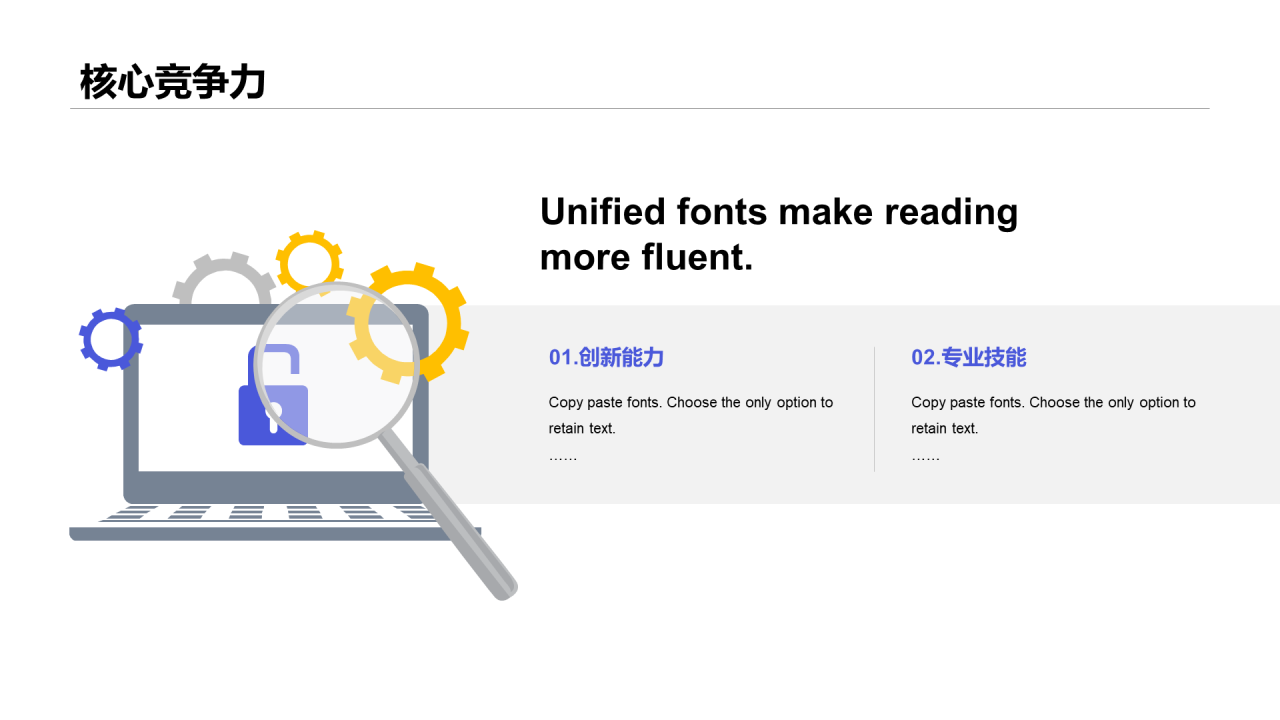This screenshot has width=1280, height=720.
Task: Click the ellipsis below the 02 paragraph
Action: [925, 457]
